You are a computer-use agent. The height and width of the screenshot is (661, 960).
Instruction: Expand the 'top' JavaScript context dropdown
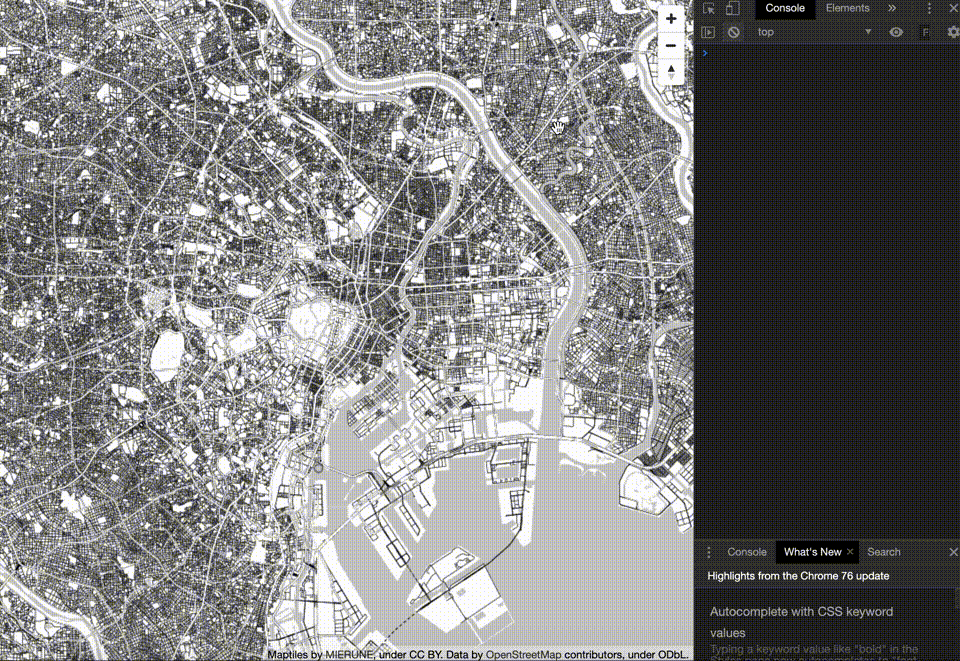[814, 32]
